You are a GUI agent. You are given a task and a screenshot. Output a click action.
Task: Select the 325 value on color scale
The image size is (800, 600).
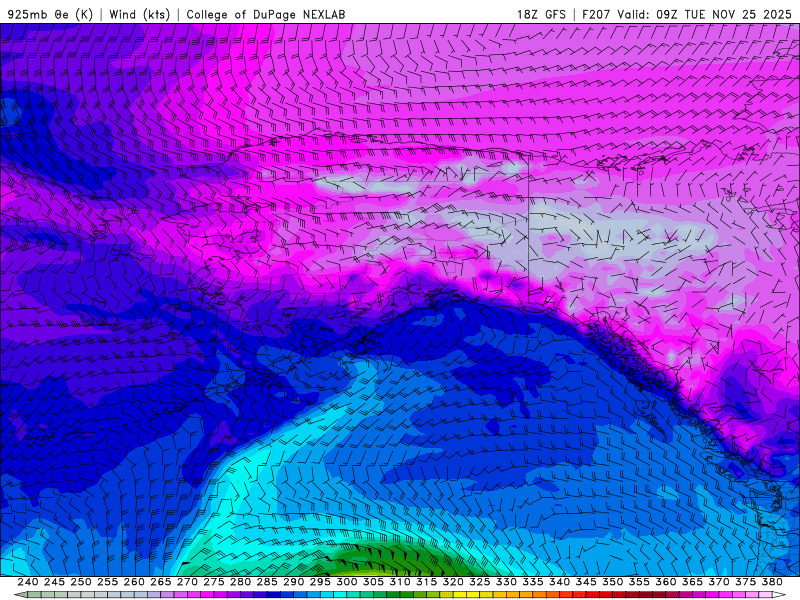coord(479,582)
